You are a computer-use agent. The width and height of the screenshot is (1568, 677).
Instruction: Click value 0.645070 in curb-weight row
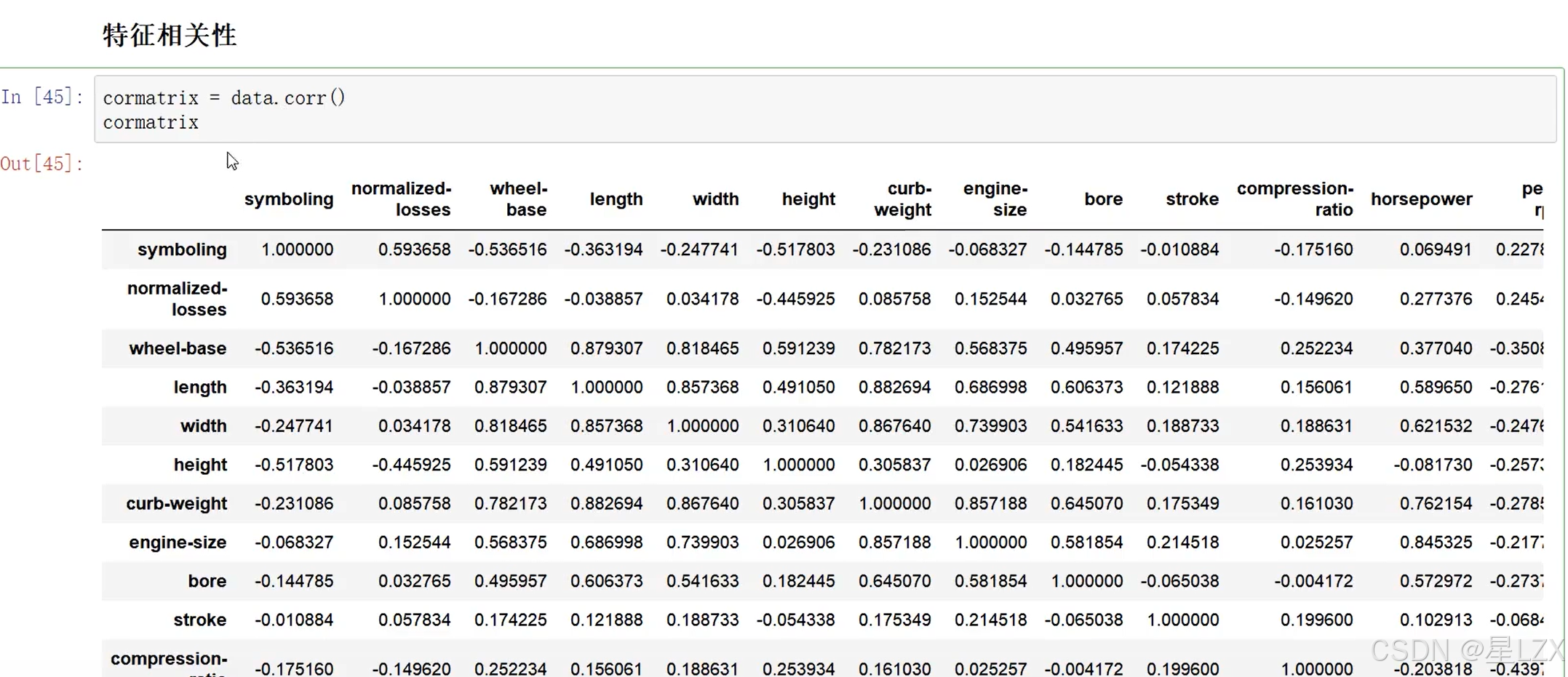(1086, 503)
